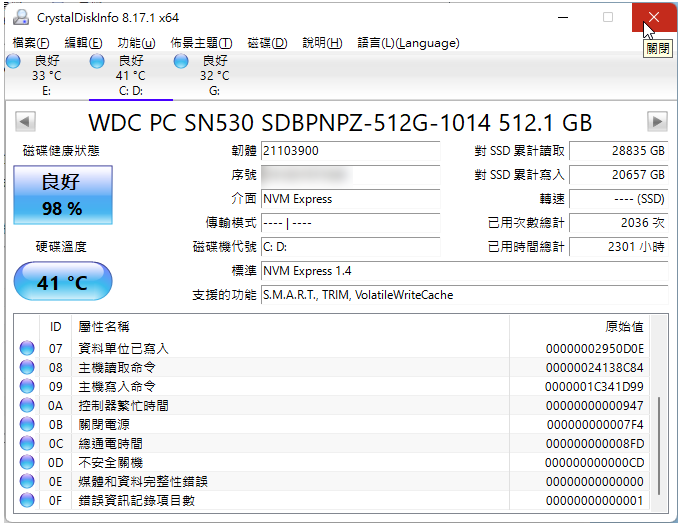Select drive C: D: status tab

pos(130,76)
